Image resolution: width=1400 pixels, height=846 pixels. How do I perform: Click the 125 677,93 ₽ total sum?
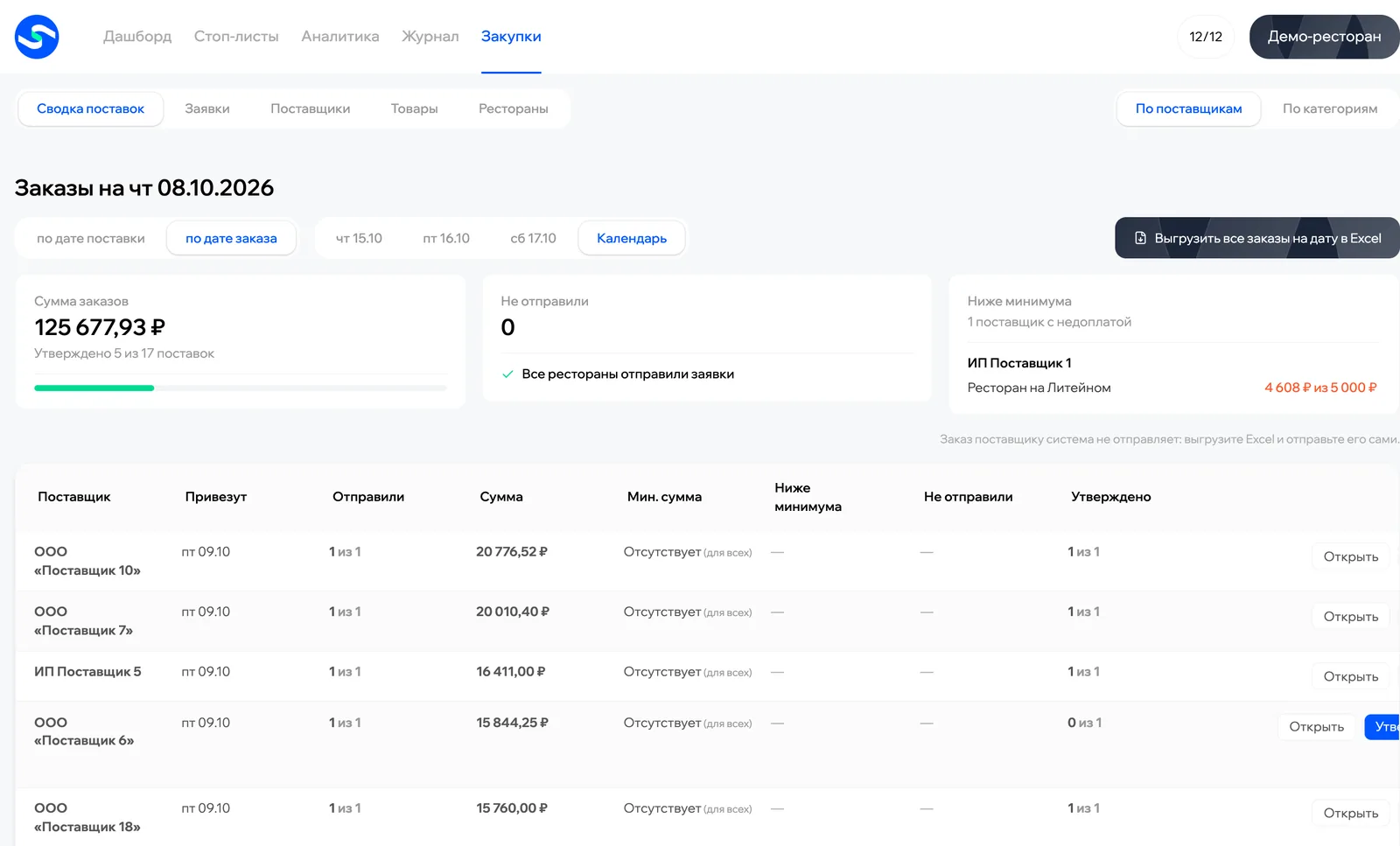coord(100,327)
